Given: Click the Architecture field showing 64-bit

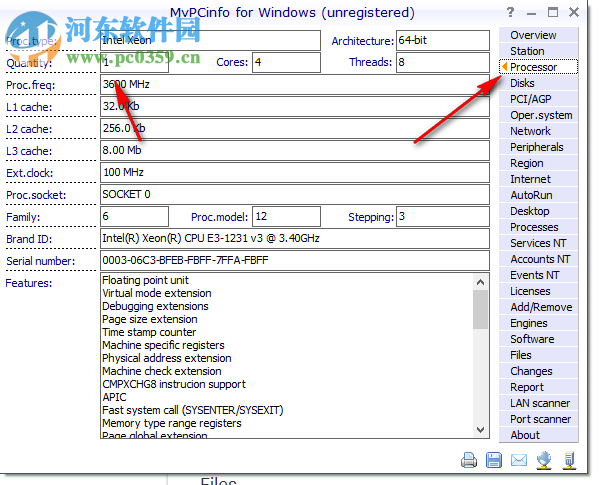Looking at the screenshot, I should click(x=443, y=40).
